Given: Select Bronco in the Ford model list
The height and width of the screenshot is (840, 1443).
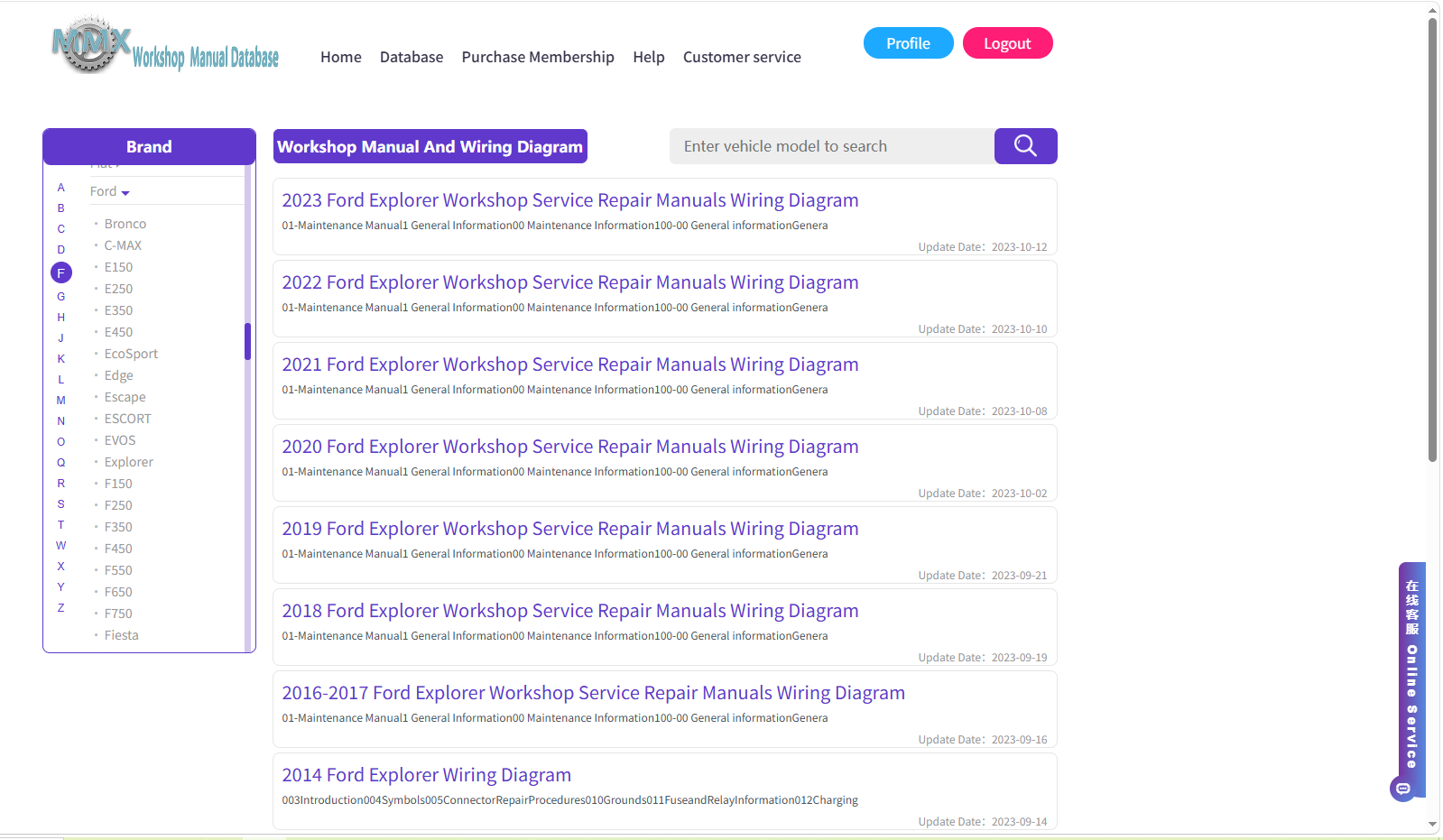Looking at the screenshot, I should coord(125,224).
